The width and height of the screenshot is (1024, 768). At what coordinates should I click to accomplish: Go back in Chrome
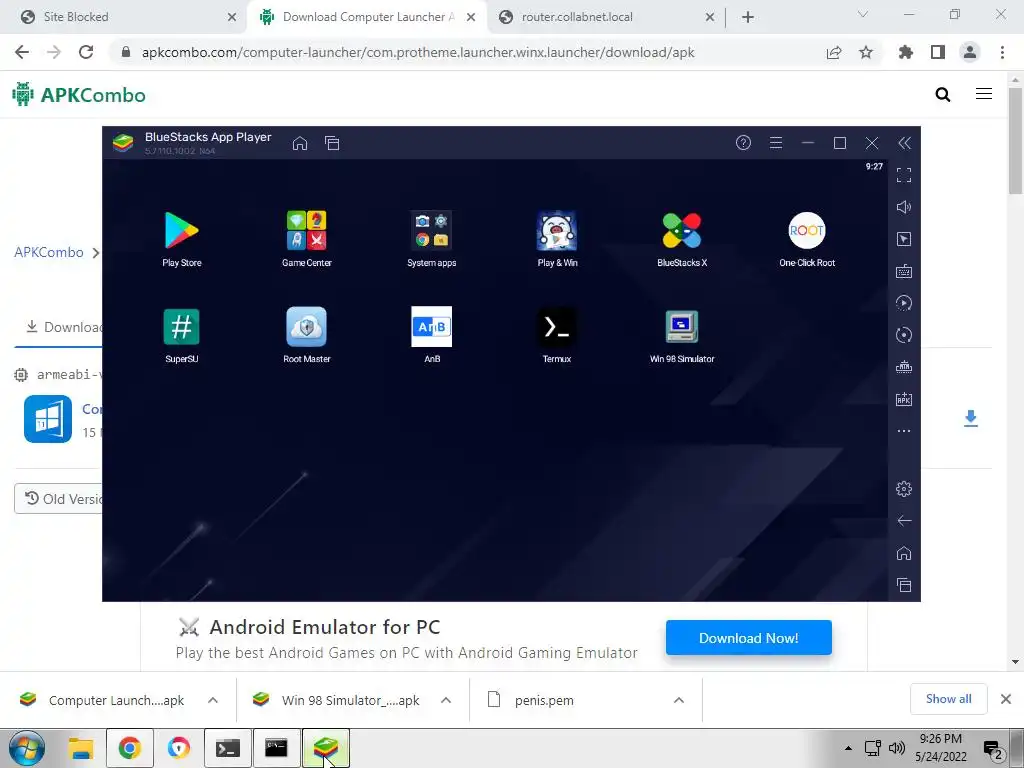[22, 52]
